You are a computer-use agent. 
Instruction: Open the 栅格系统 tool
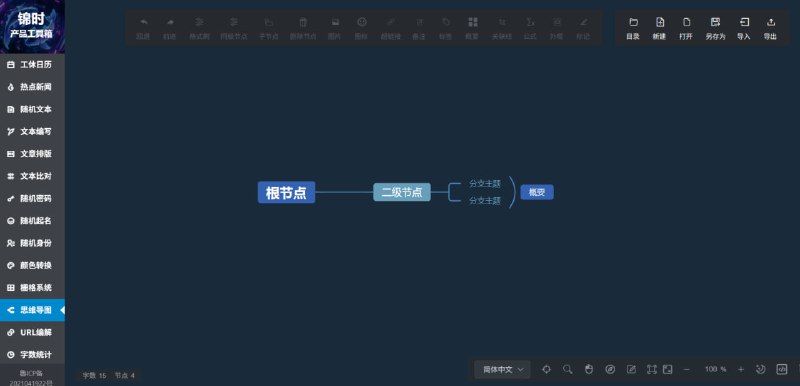coord(33,288)
